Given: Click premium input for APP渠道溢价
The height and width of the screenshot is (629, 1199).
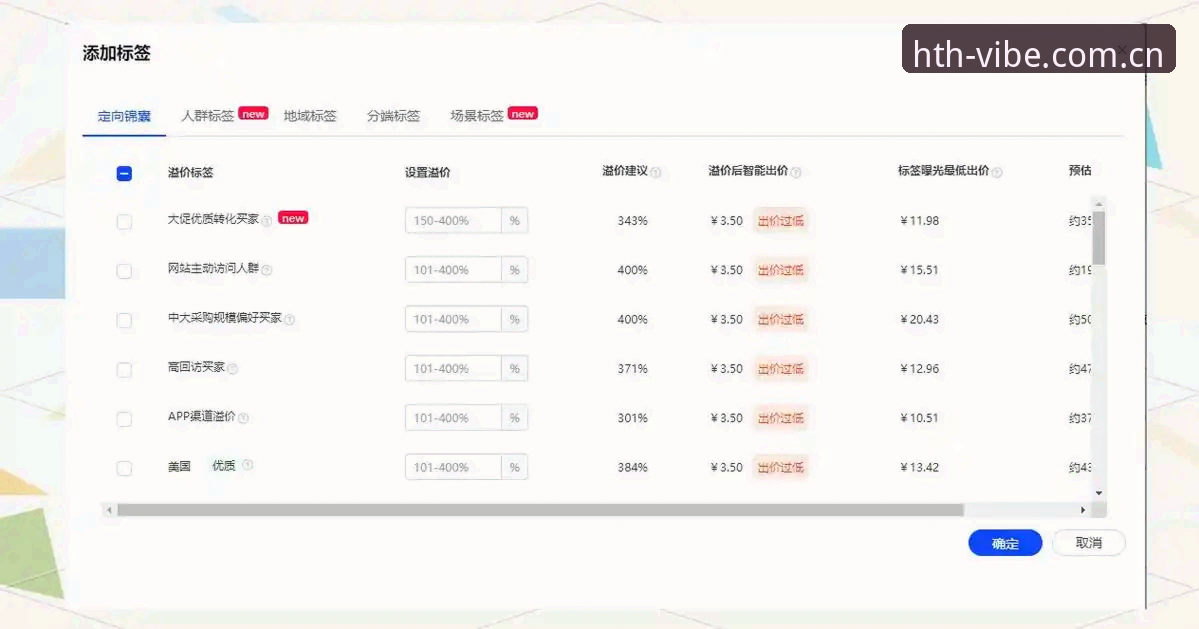Looking at the screenshot, I should 453,417.
